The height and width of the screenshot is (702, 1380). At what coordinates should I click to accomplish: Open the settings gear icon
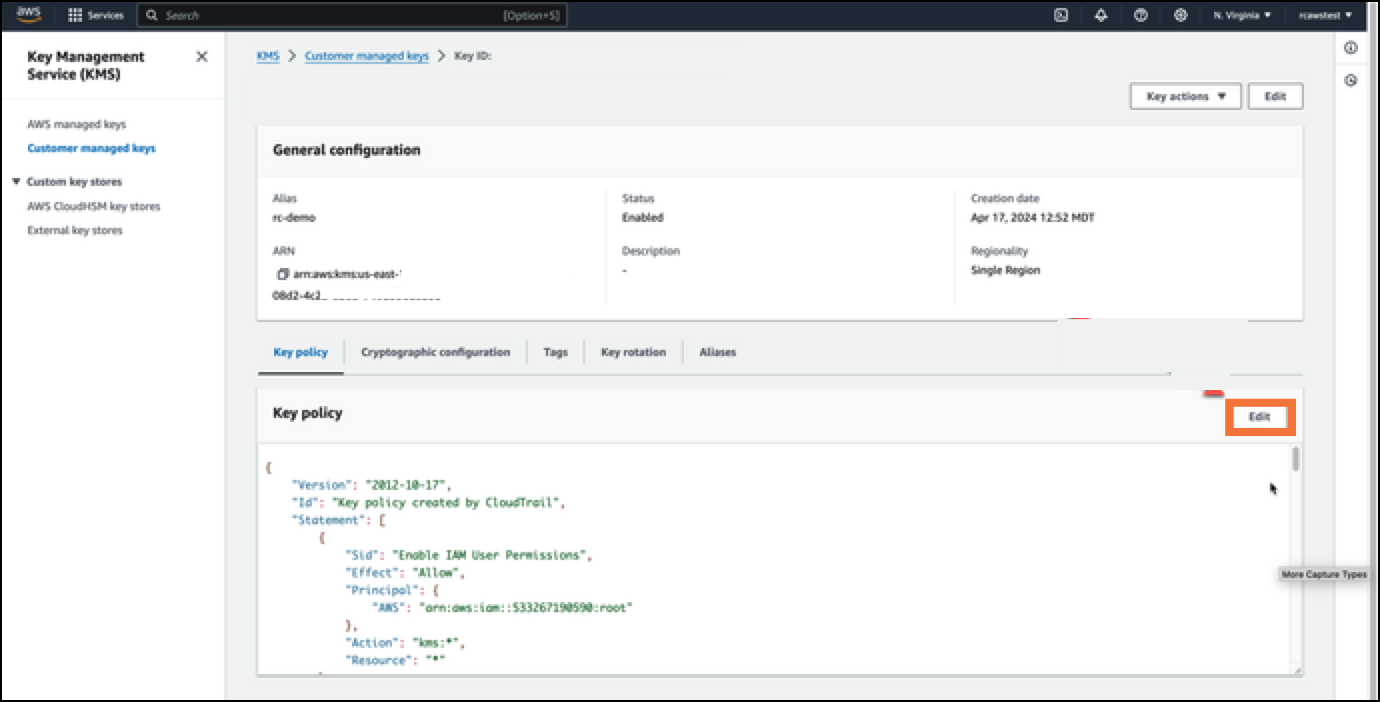[x=1181, y=15]
